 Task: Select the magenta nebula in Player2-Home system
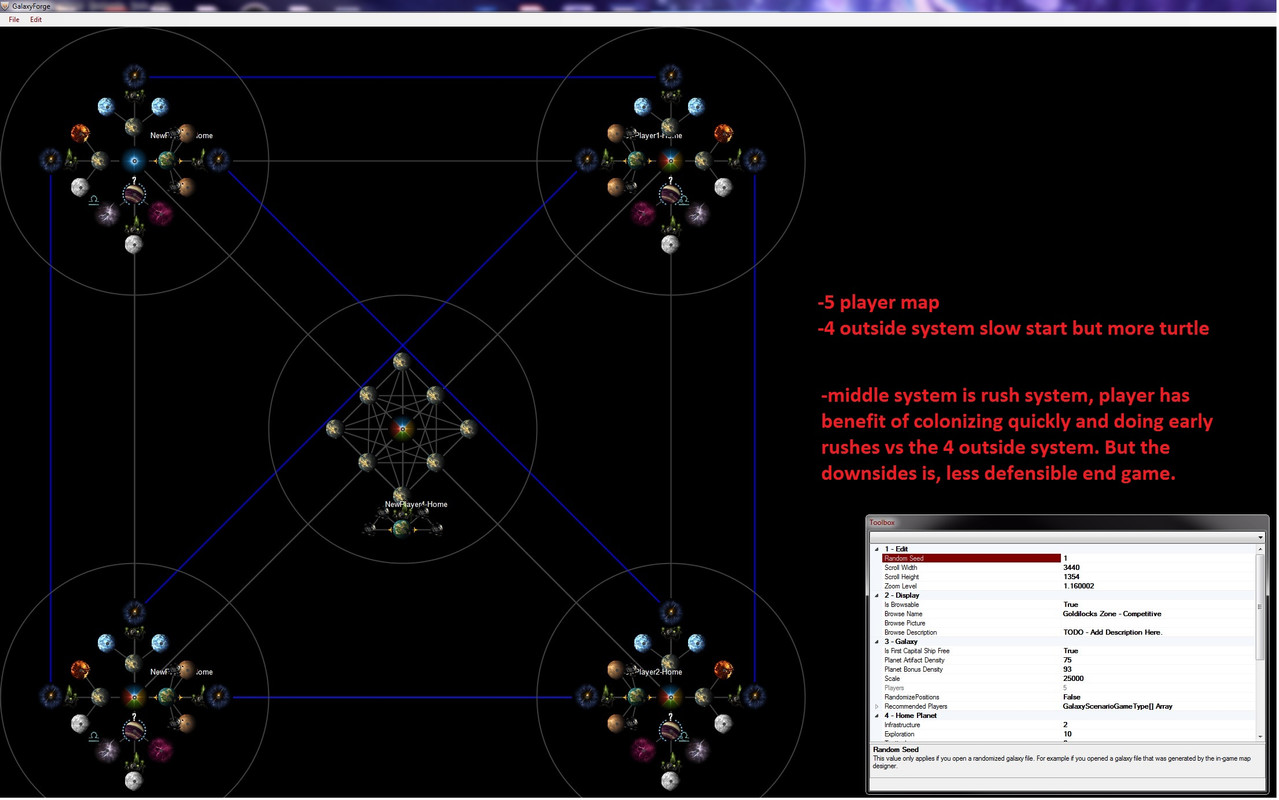click(x=644, y=750)
